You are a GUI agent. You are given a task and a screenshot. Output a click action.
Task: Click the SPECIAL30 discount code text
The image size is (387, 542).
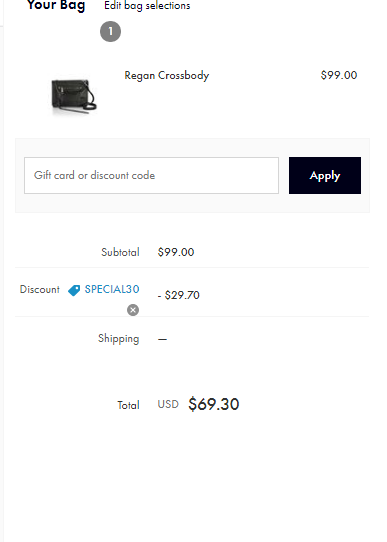pyautogui.click(x=112, y=289)
